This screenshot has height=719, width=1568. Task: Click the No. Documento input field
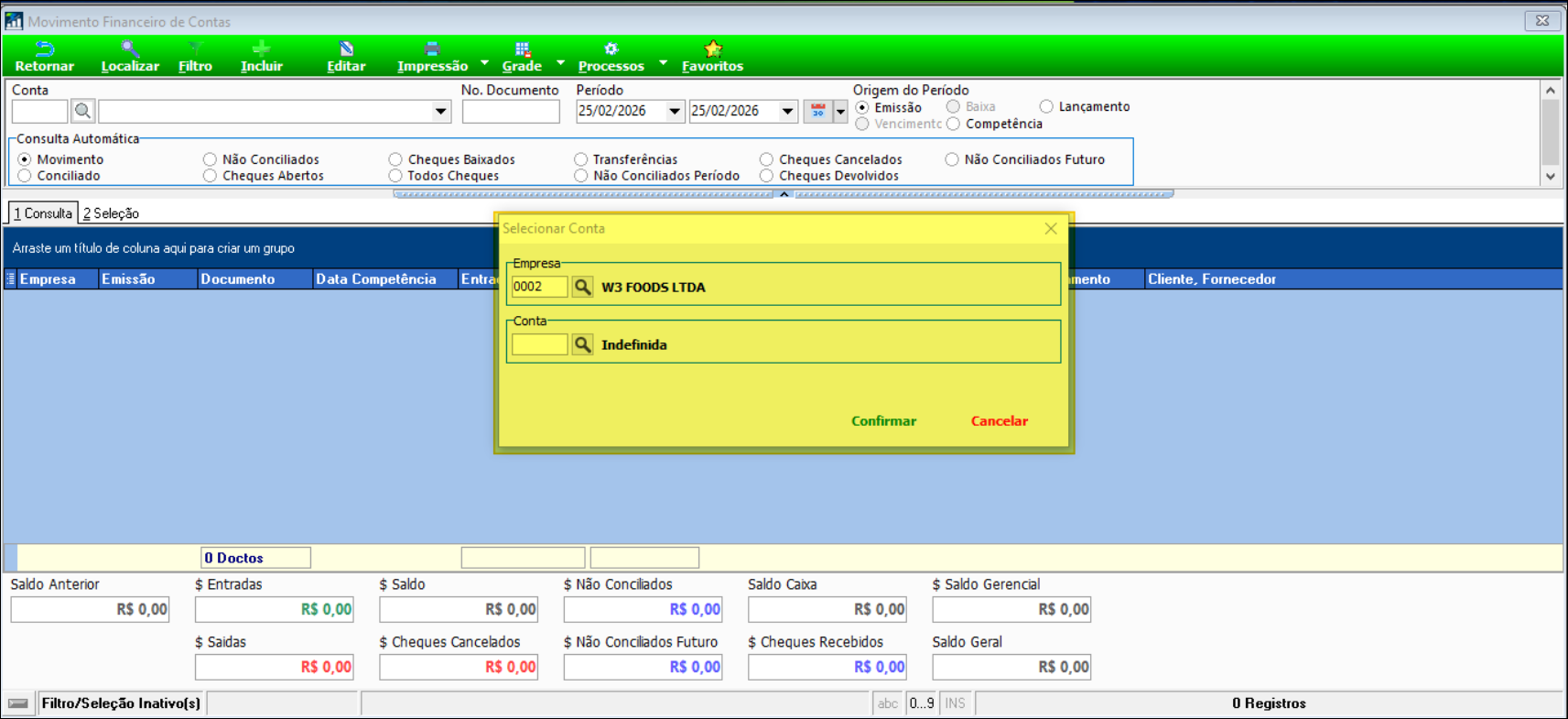click(511, 111)
